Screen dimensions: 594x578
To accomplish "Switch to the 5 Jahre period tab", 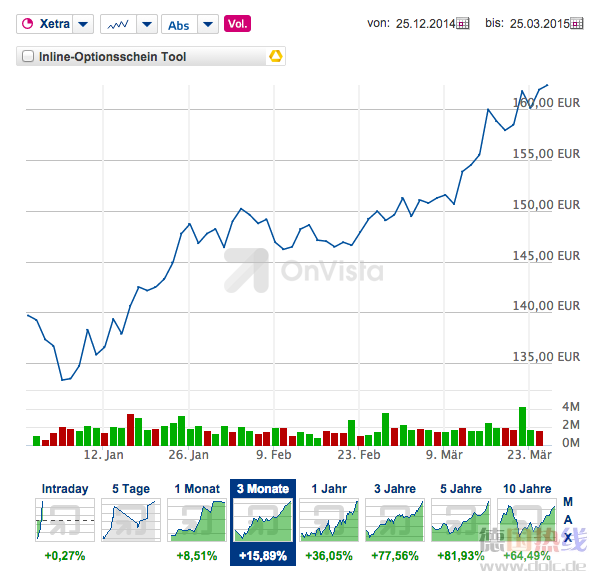I will tap(461, 489).
